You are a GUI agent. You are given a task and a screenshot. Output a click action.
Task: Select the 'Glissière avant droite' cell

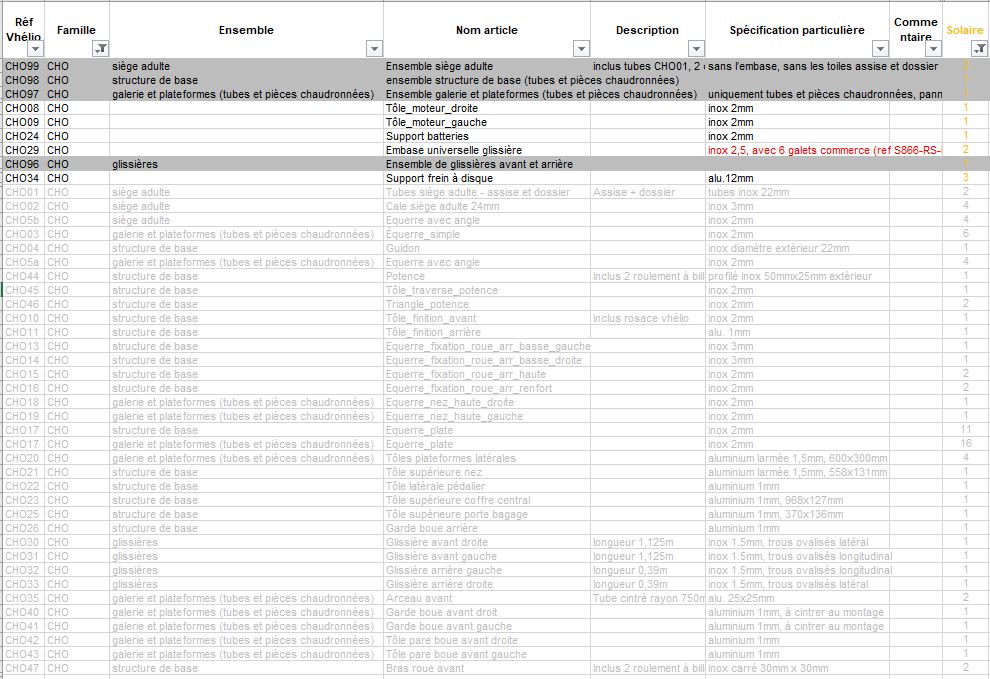487,542
